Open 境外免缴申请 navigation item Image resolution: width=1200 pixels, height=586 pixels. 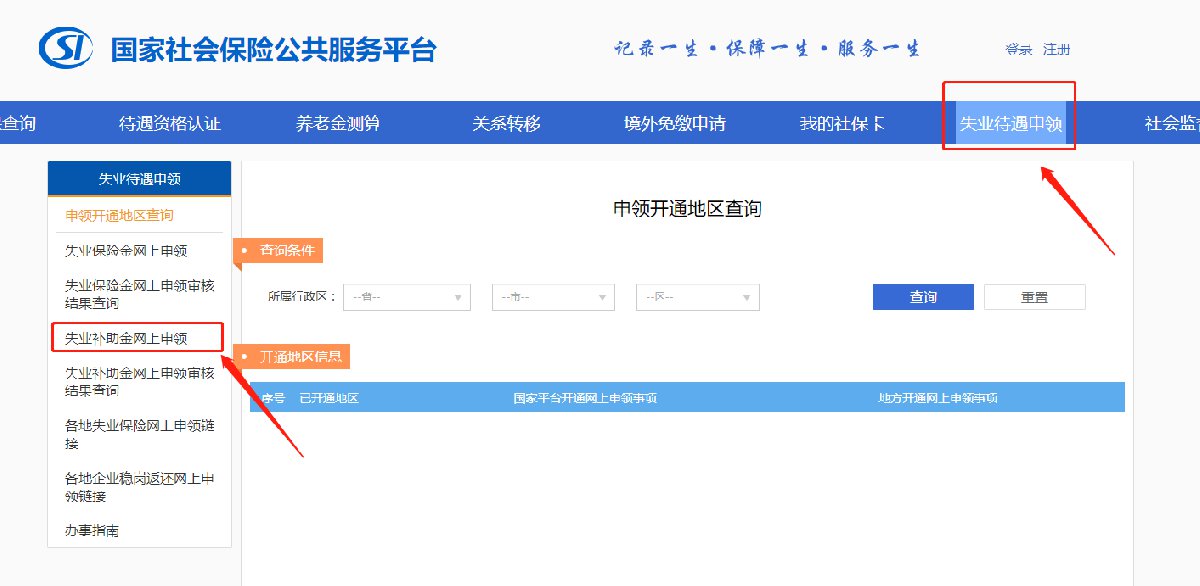(674, 124)
